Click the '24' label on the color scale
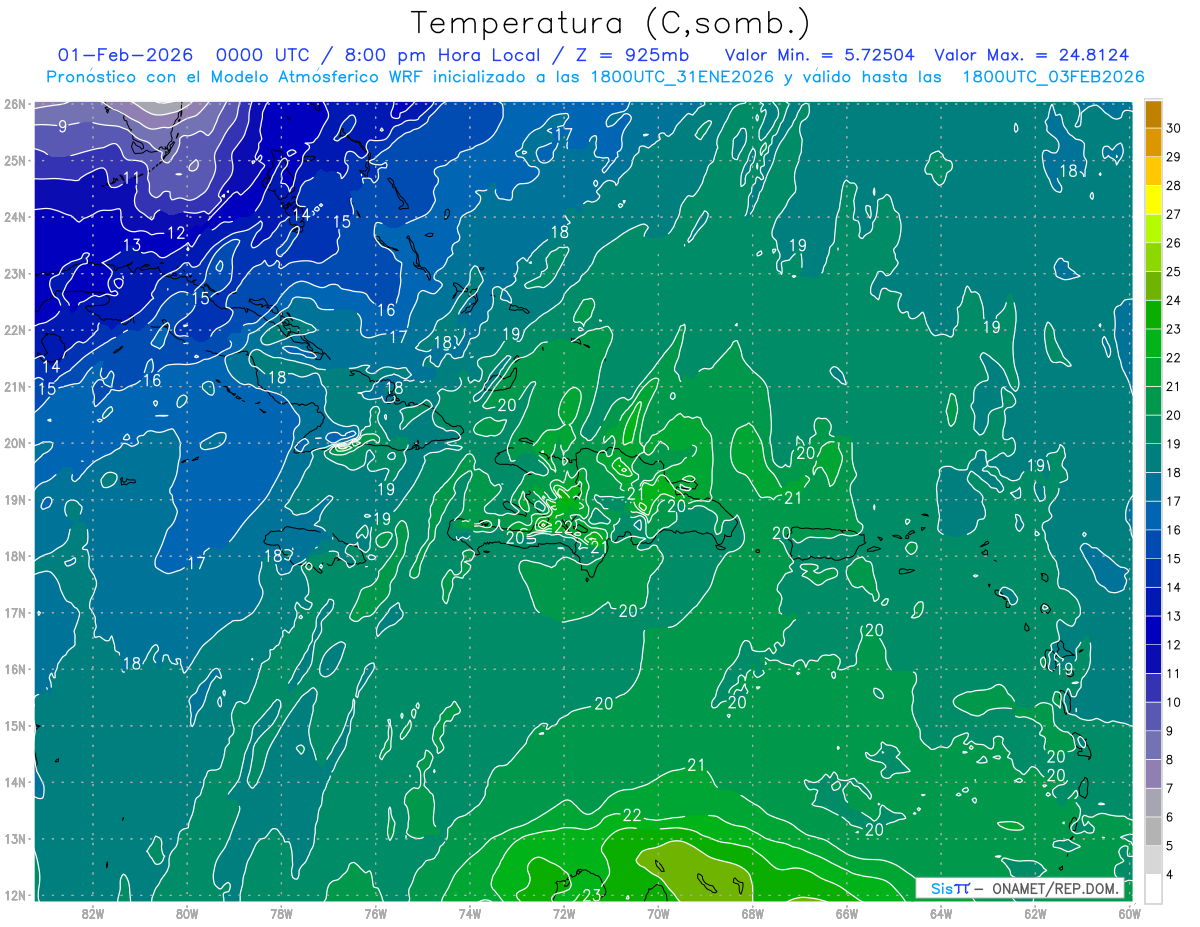Image resolution: width=1200 pixels, height=927 pixels. 1175,300
